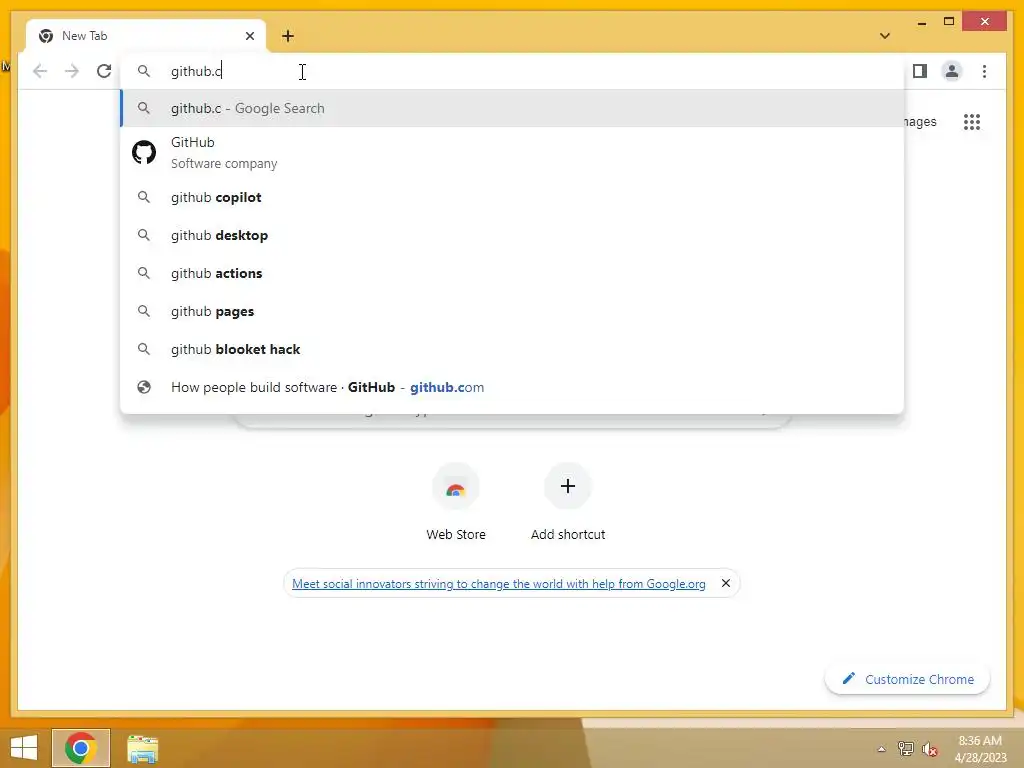Select 'github.c - Google Search' suggestion
The image size is (1024, 768).
[512, 108]
